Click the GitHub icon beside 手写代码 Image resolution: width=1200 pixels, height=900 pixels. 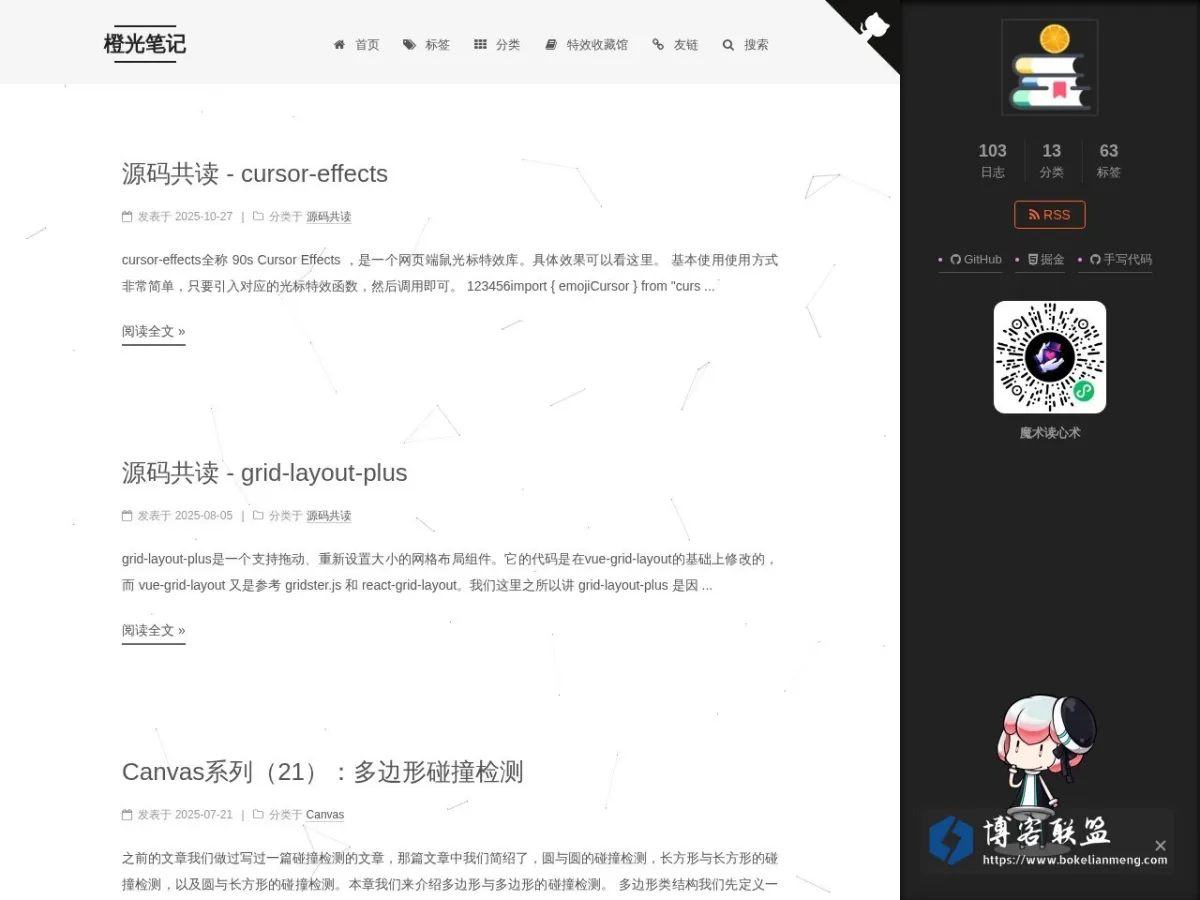(x=1095, y=259)
